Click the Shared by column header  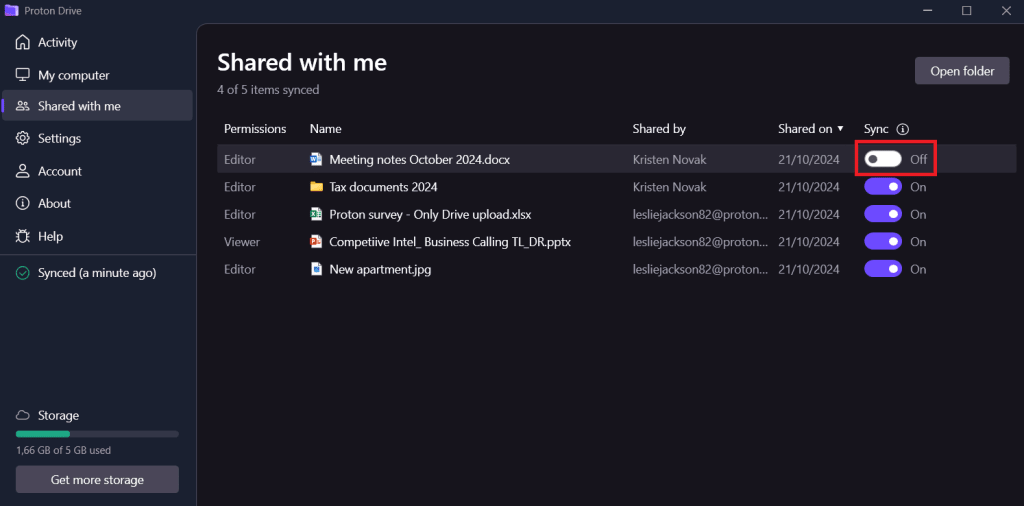tap(659, 129)
